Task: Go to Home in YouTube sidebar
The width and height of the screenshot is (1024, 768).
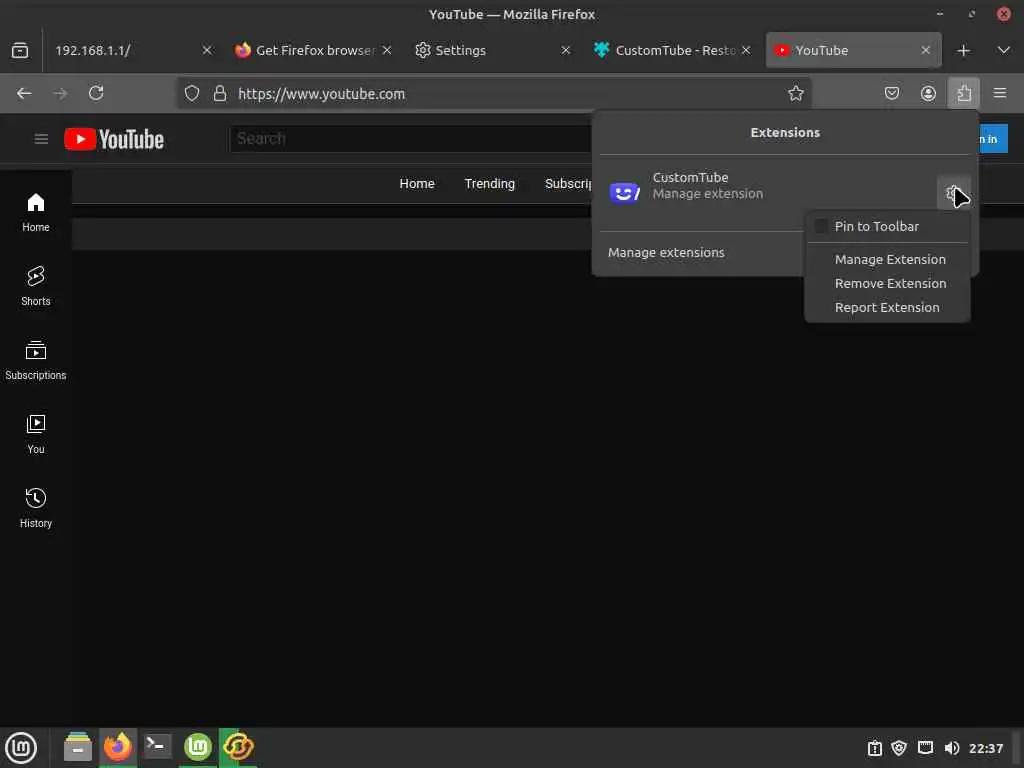Action: click(x=35, y=212)
